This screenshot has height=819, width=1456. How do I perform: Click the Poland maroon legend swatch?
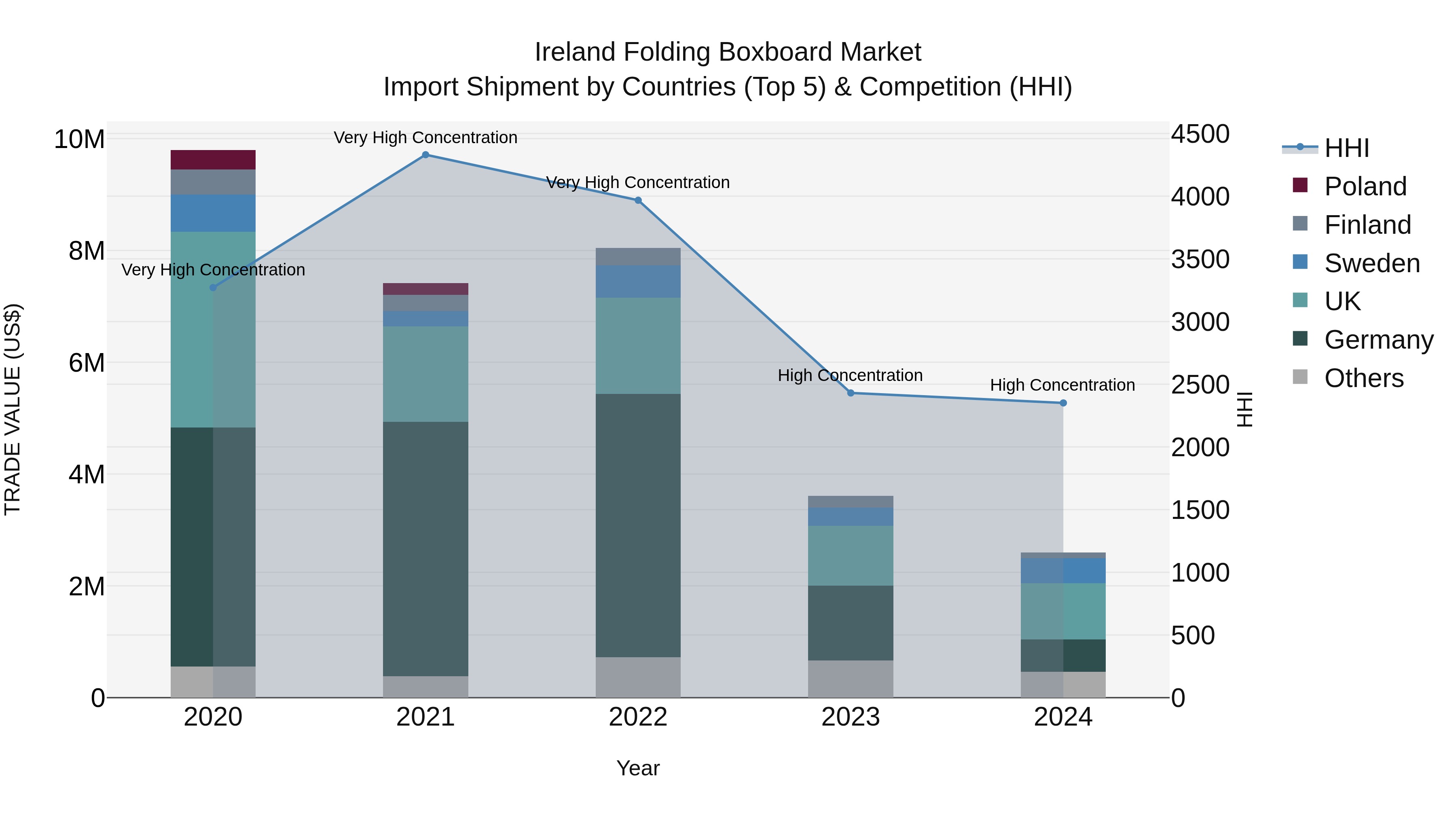click(1300, 185)
